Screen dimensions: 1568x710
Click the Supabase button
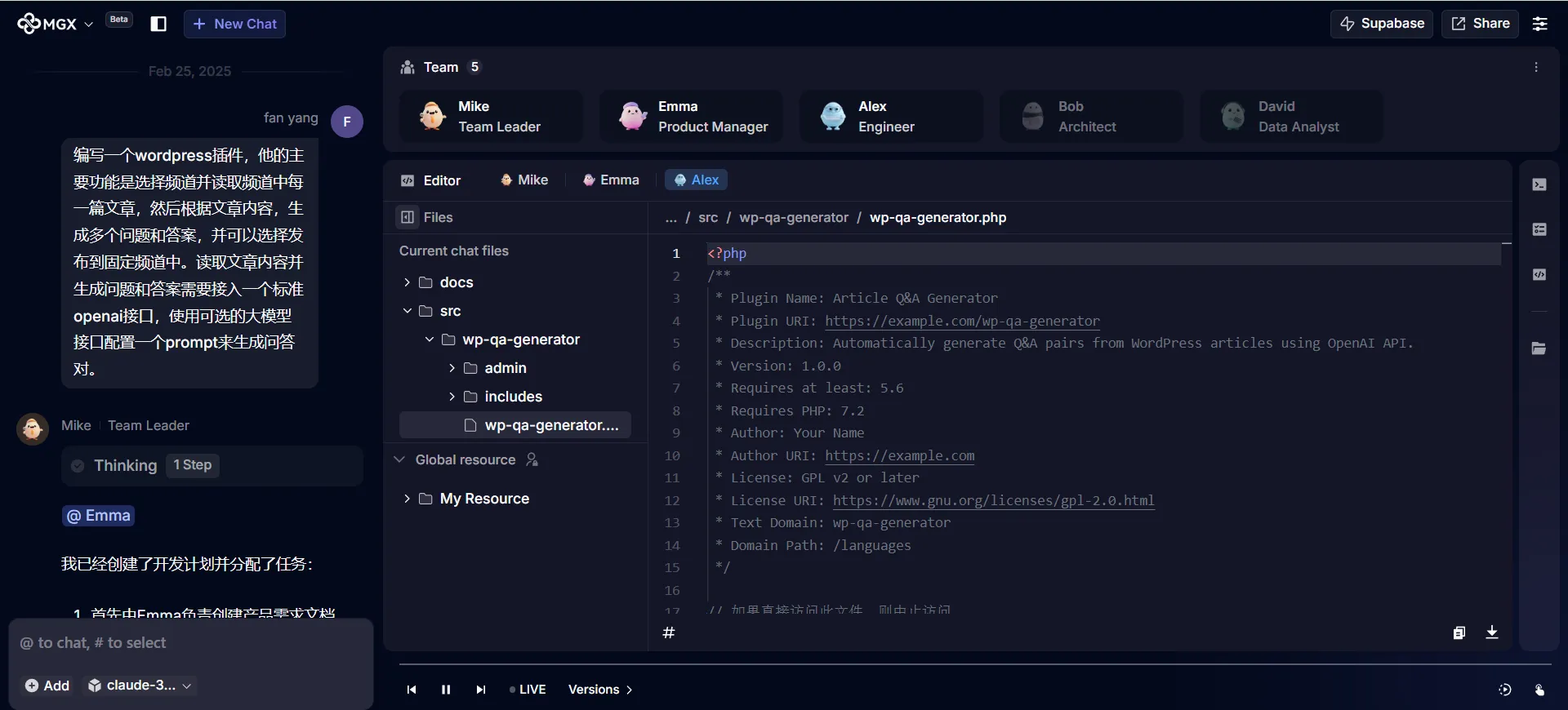coord(1382,24)
